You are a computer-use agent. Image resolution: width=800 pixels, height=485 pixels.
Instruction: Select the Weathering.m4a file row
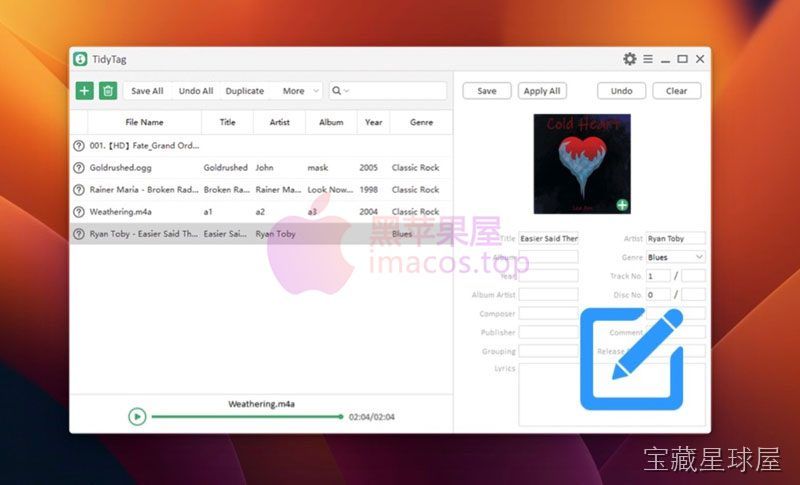click(x=261, y=212)
